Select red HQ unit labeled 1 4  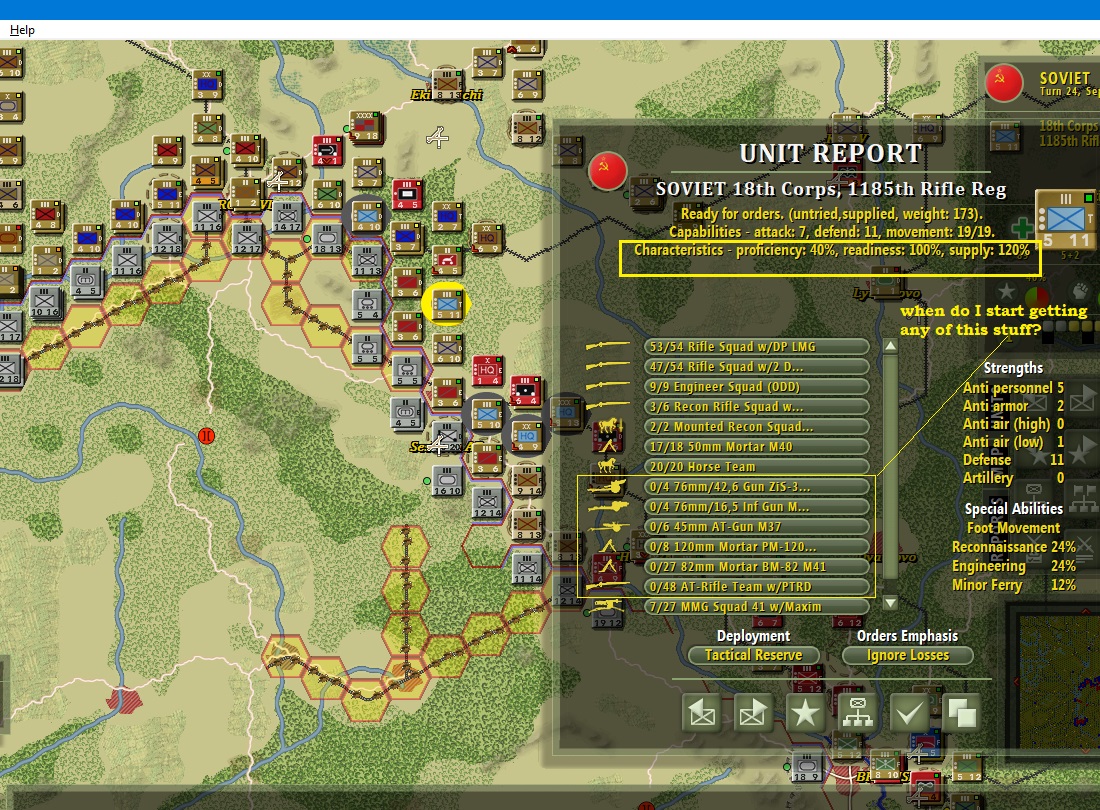[487, 370]
